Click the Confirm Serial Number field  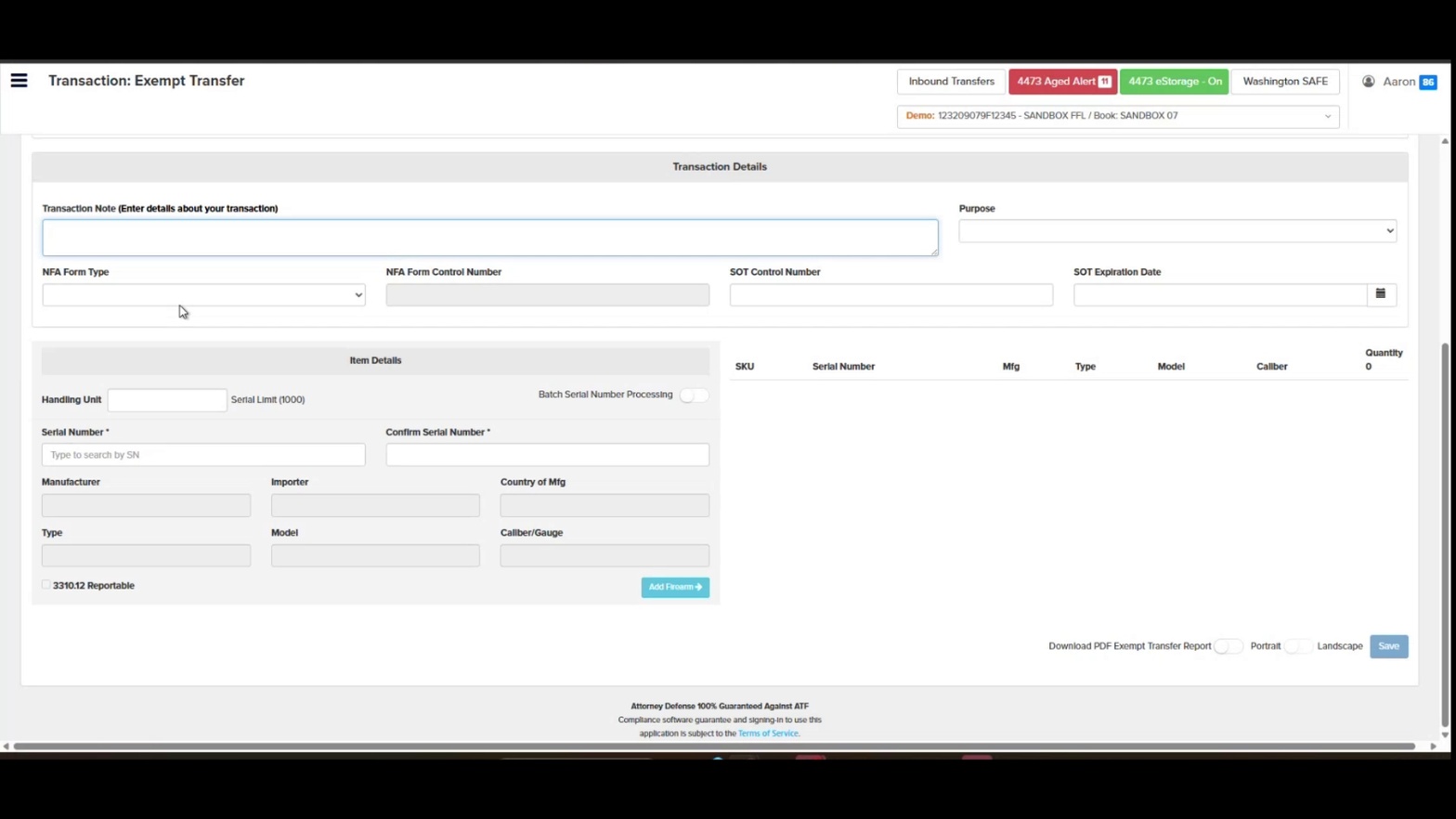coord(548,455)
